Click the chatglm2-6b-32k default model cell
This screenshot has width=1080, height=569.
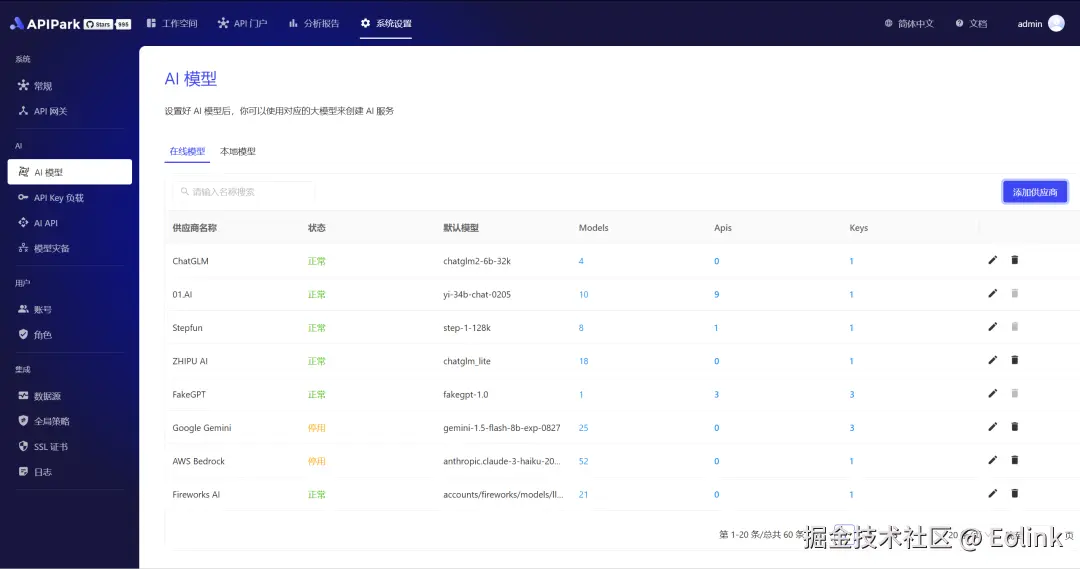coord(477,261)
